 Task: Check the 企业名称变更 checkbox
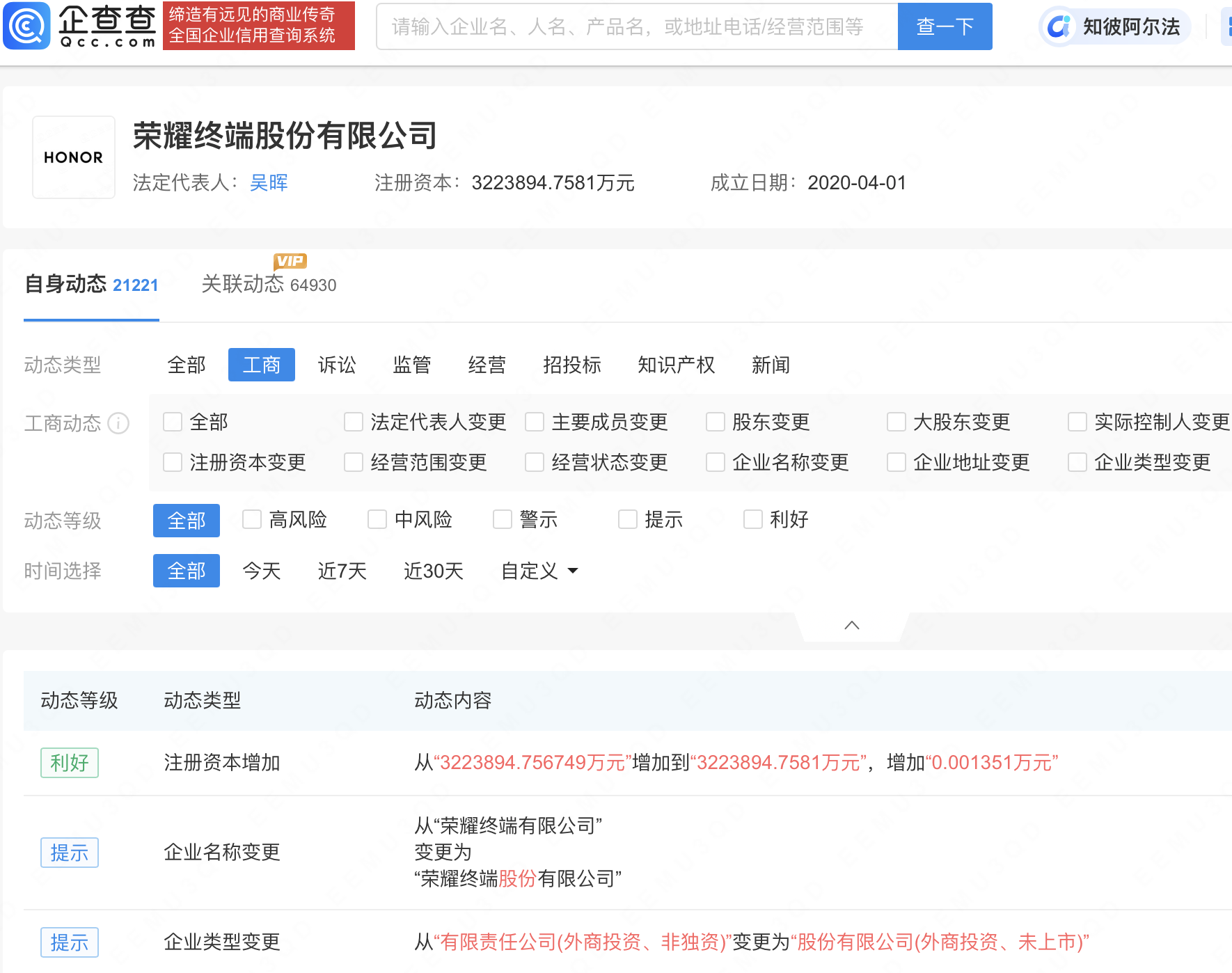pos(716,462)
